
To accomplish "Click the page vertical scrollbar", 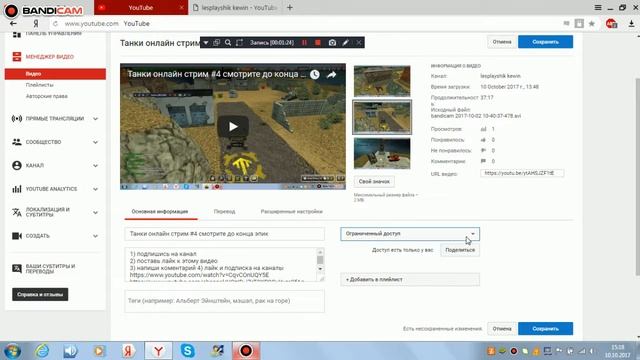I will click(637, 176).
